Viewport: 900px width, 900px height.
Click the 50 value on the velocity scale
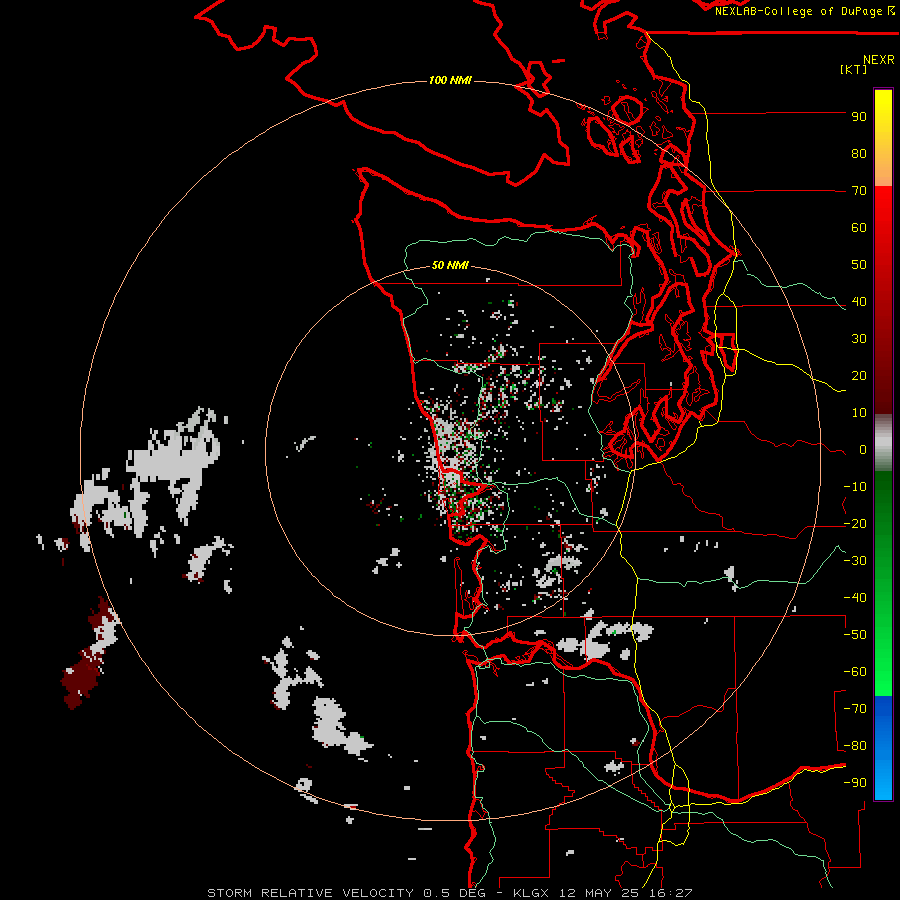pos(859,265)
